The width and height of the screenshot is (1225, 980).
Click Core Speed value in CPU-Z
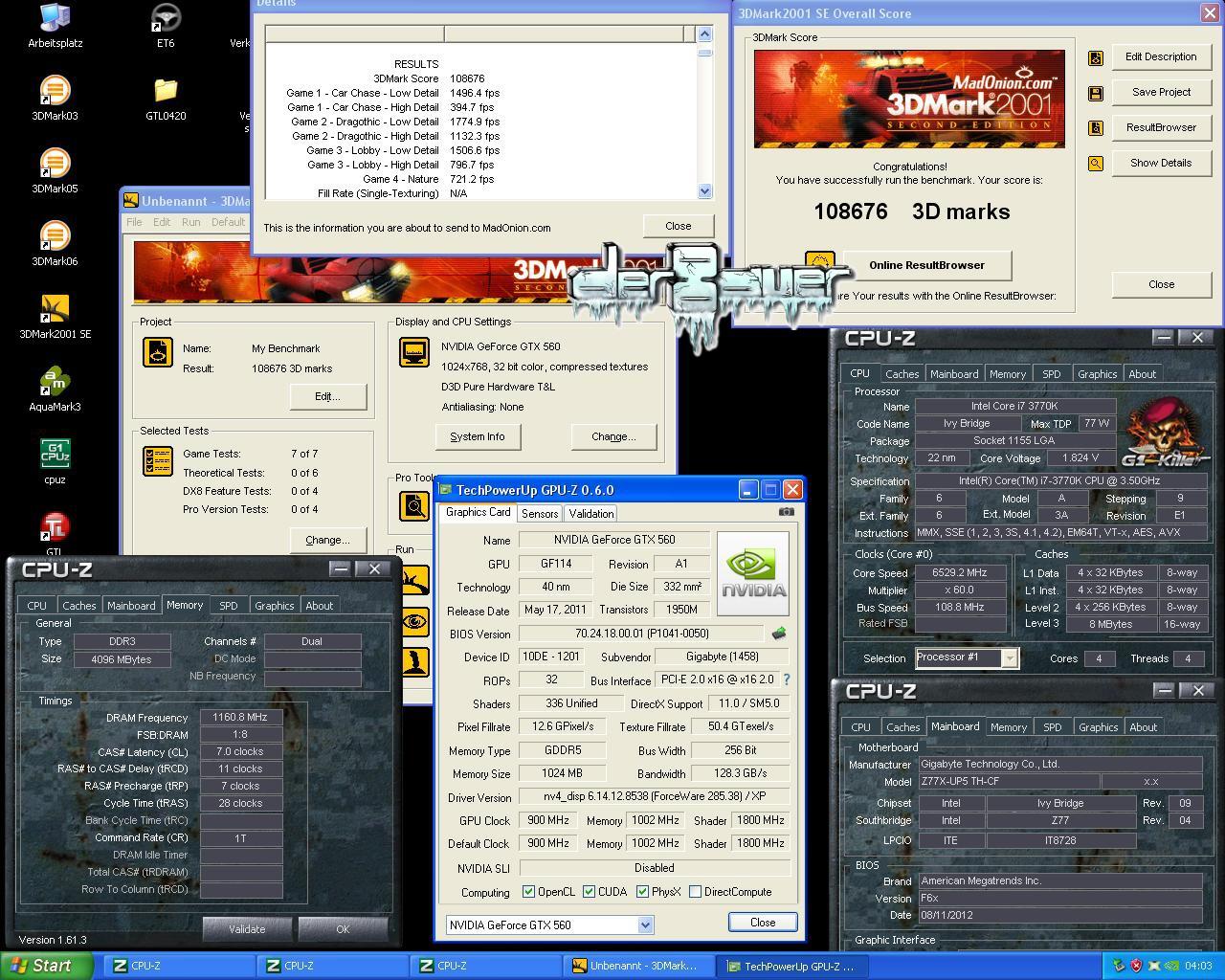961,572
